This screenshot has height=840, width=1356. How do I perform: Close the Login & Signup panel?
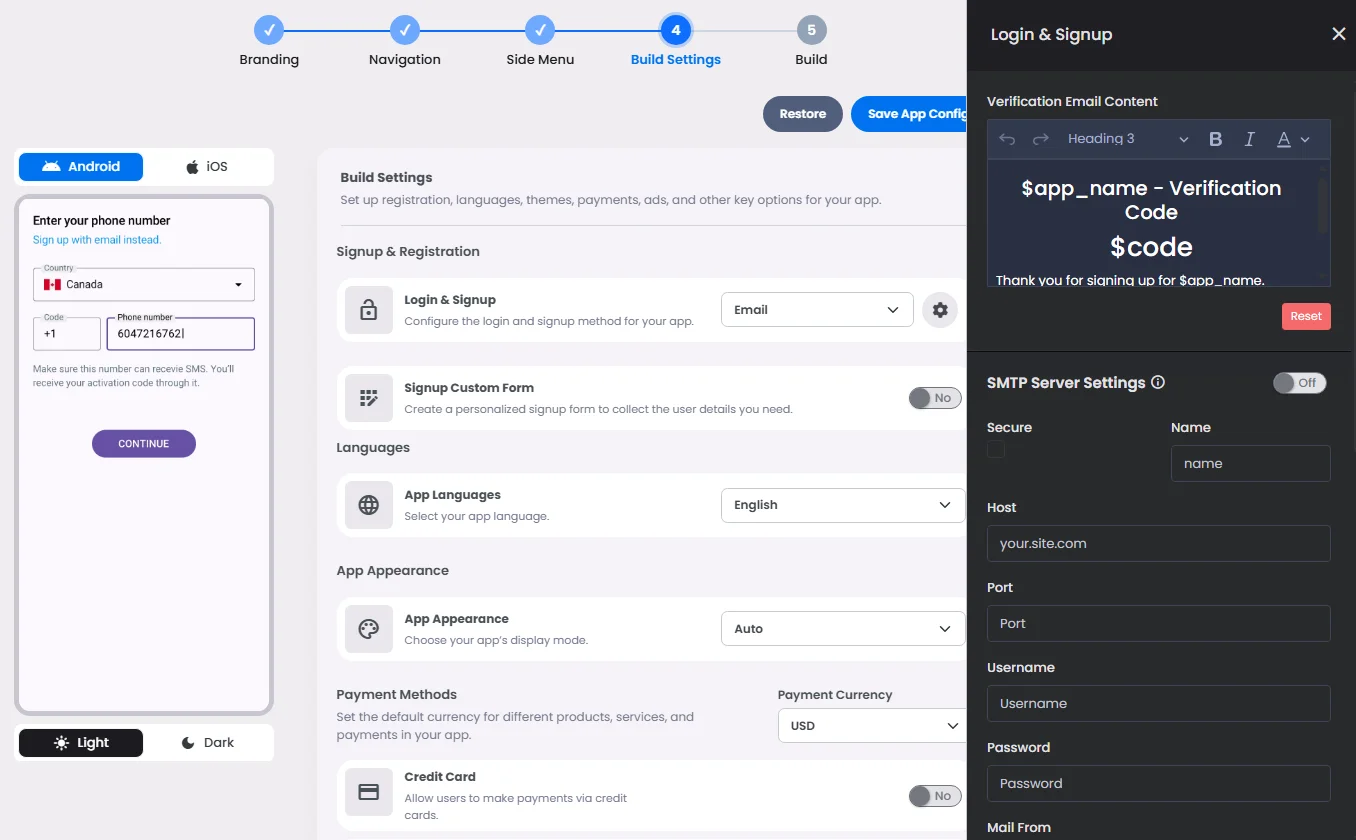tap(1338, 35)
